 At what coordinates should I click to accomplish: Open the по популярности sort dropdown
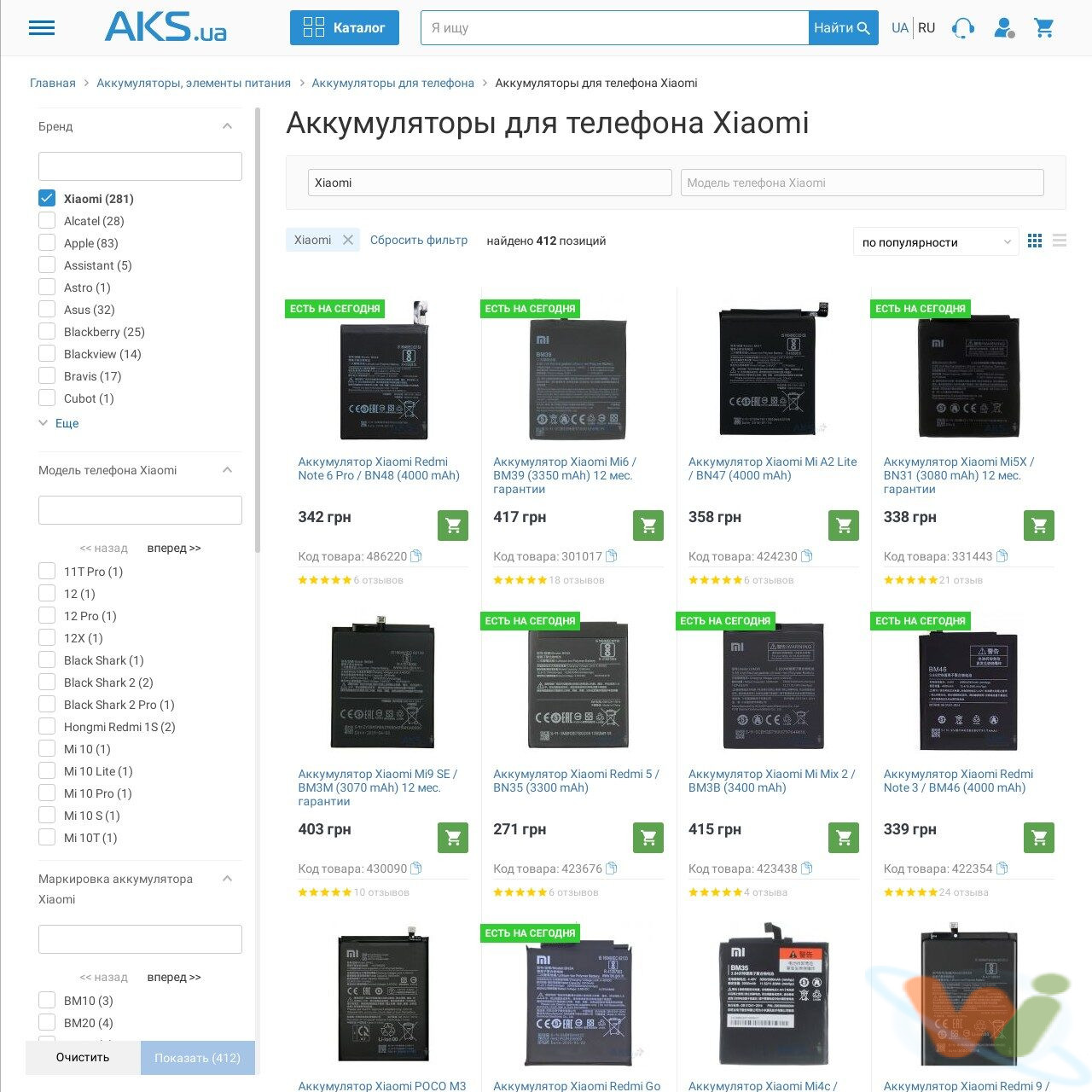[x=936, y=242]
